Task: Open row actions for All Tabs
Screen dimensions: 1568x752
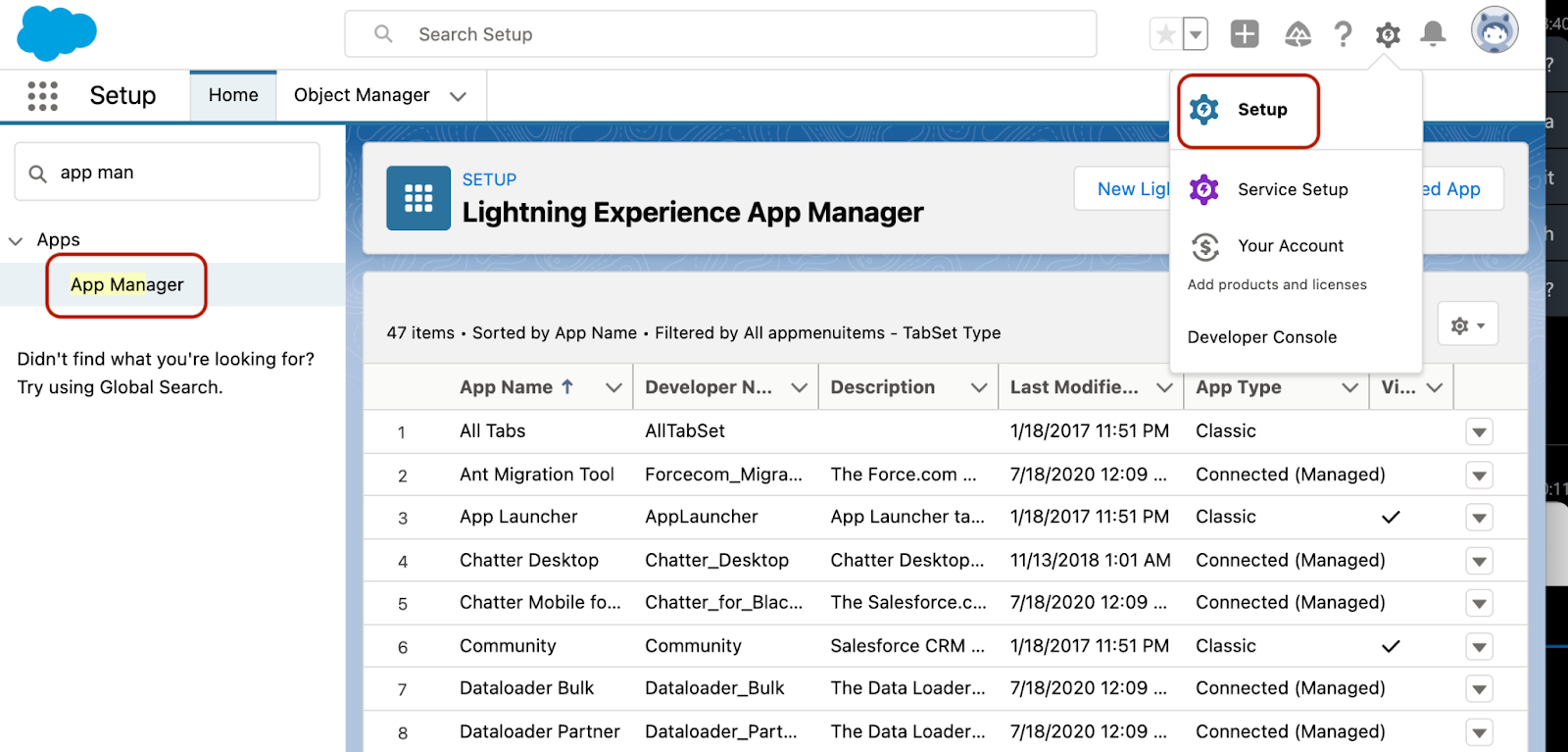Action: [1479, 431]
